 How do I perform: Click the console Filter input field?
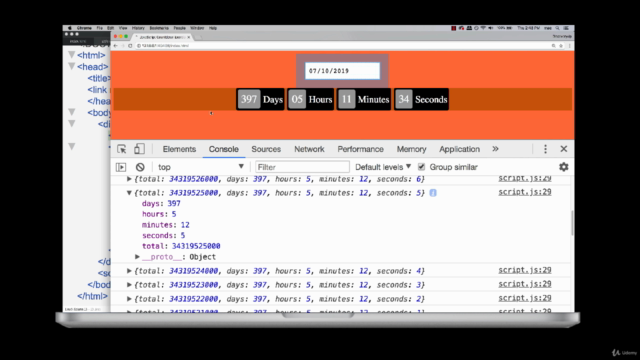click(302, 167)
